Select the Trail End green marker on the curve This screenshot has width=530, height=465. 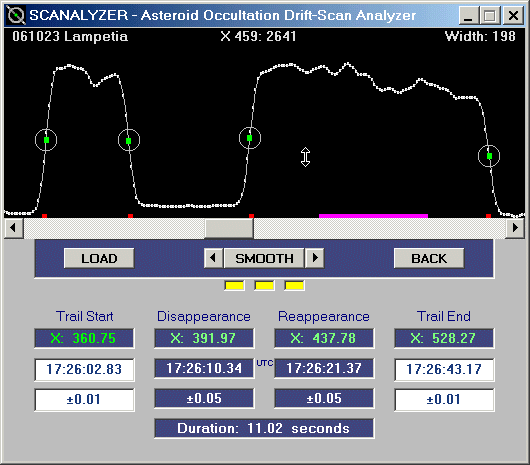[x=489, y=156]
